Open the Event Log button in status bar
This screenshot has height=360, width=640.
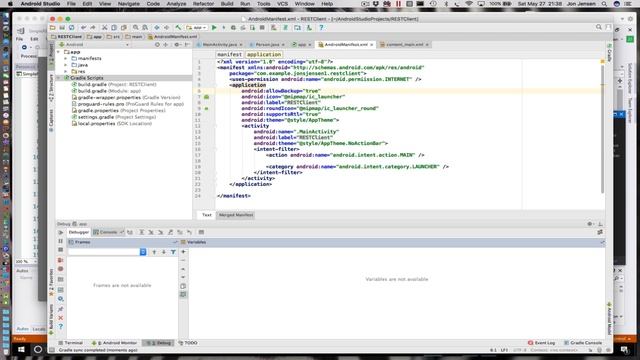click(x=541, y=343)
